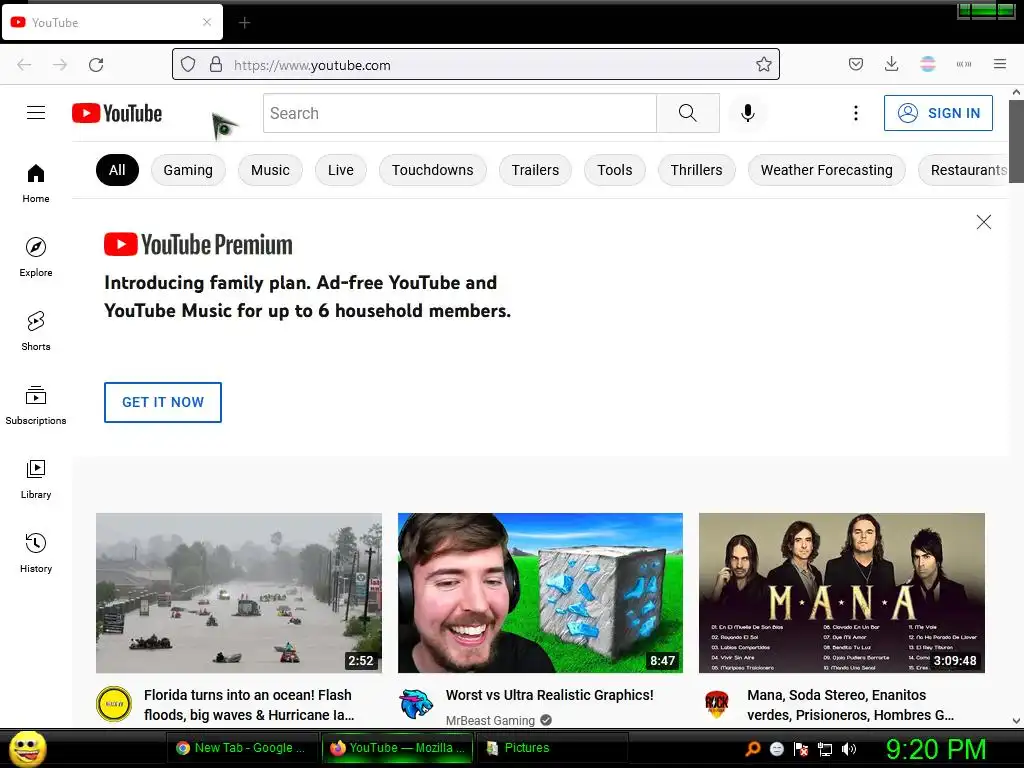The width and height of the screenshot is (1024, 768).
Task: Select the Touchdowns filter chip
Action: [x=432, y=170]
